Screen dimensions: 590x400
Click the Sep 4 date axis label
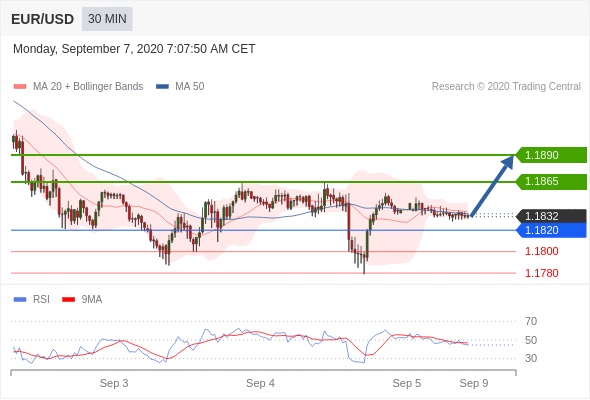[x=260, y=383]
